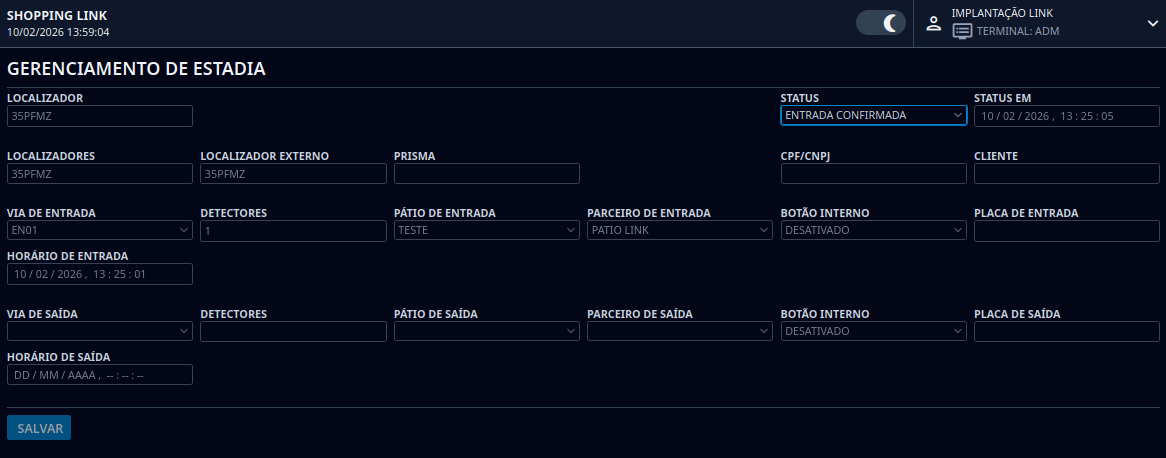The width and height of the screenshot is (1166, 458).
Task: Open the Status dropdown showing Entrada Confirmada
Action: (873, 116)
